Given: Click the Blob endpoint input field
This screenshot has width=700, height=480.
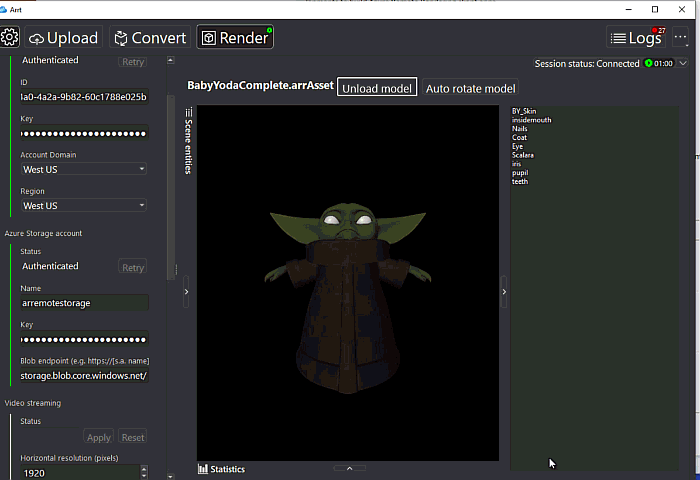Looking at the screenshot, I should 84,375.
